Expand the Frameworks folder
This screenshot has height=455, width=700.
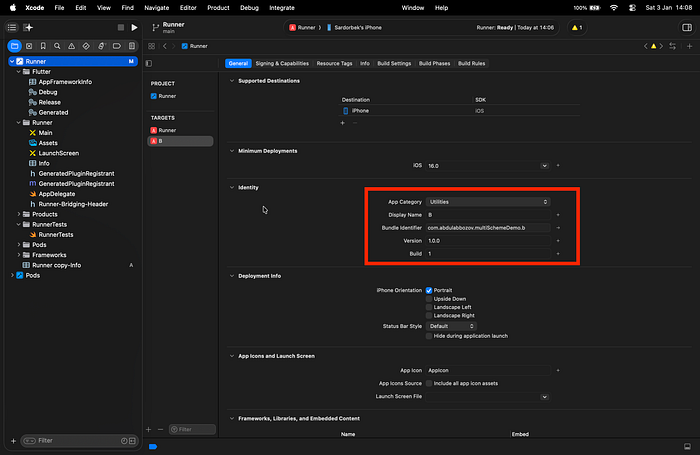click(19, 255)
